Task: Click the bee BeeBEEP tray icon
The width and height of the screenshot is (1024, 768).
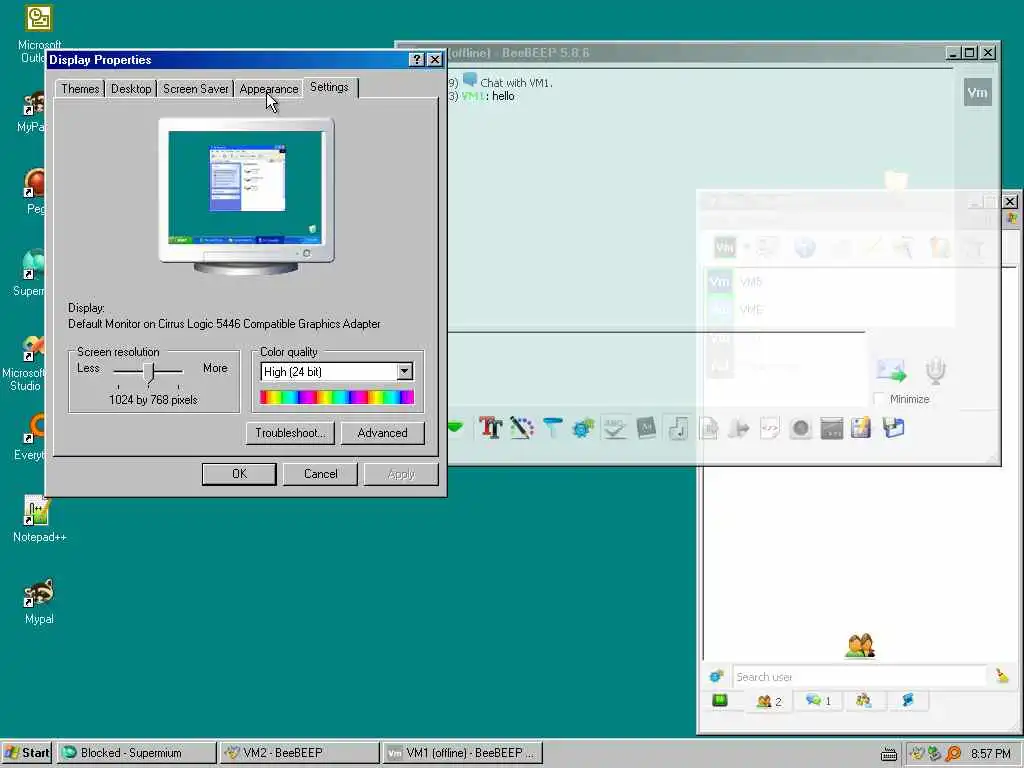Action: 918,754
